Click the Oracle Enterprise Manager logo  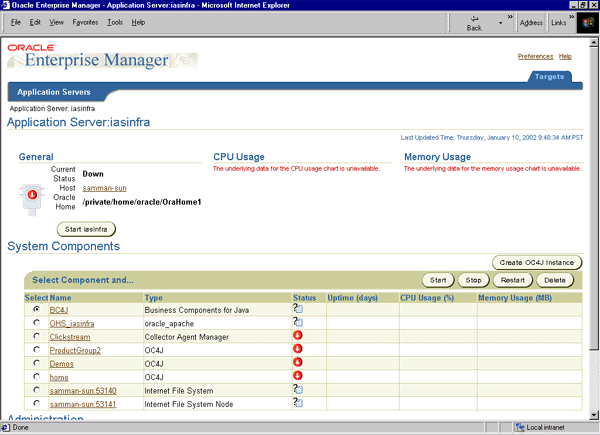coord(103,56)
